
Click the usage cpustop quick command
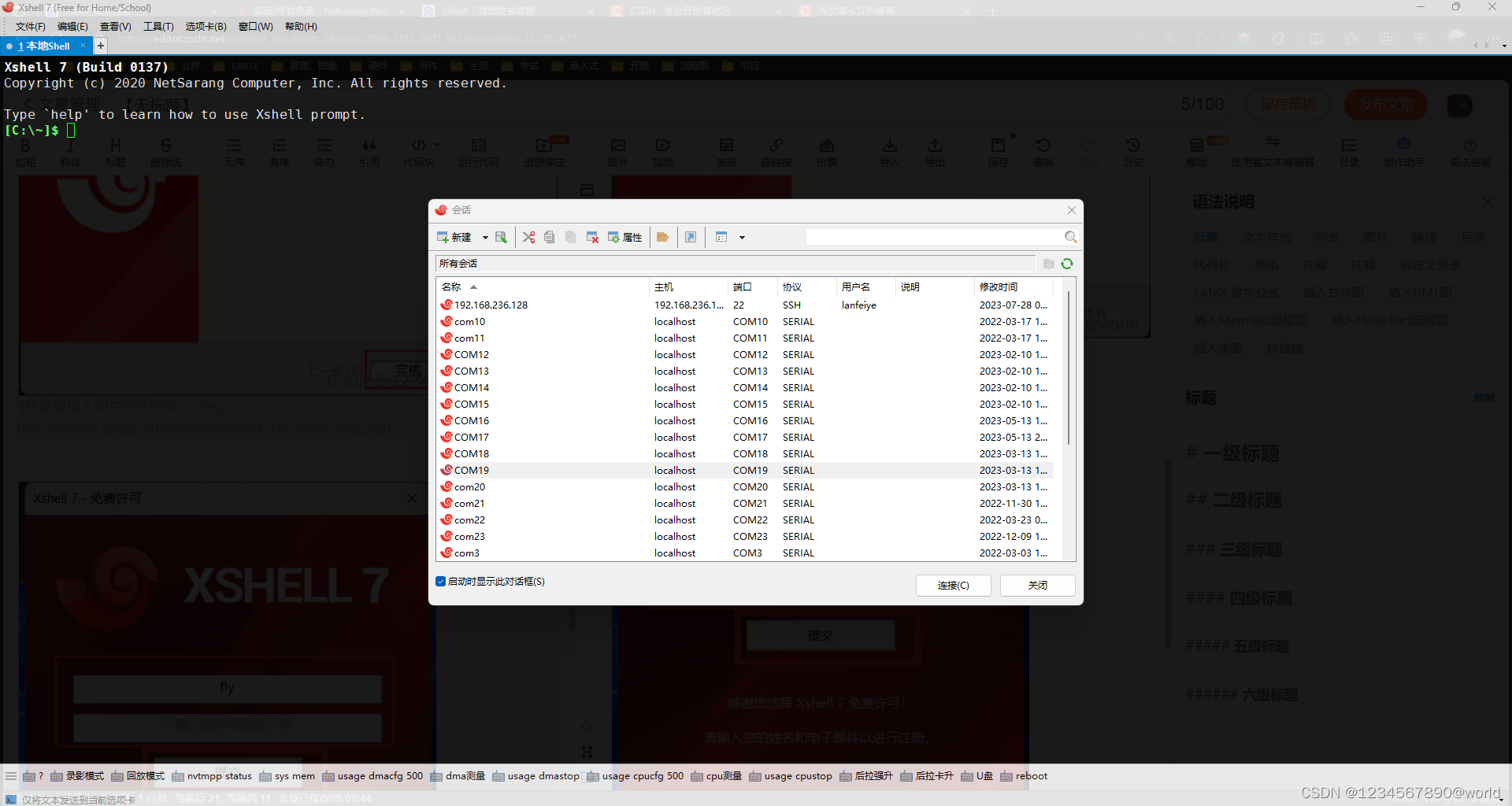coord(791,776)
